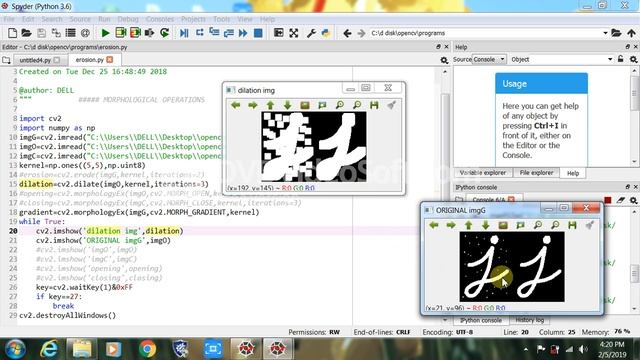Close the IPython console pane
Screen dimensions: 640x360
[x=635, y=187]
